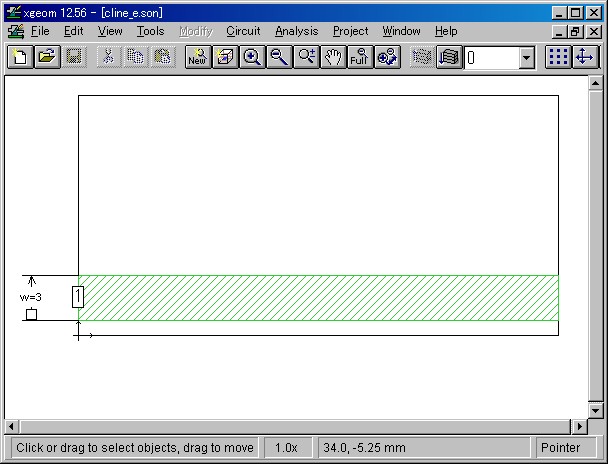The width and height of the screenshot is (608, 464).
Task: Click the xgeom title bar application icon
Action: (13, 12)
